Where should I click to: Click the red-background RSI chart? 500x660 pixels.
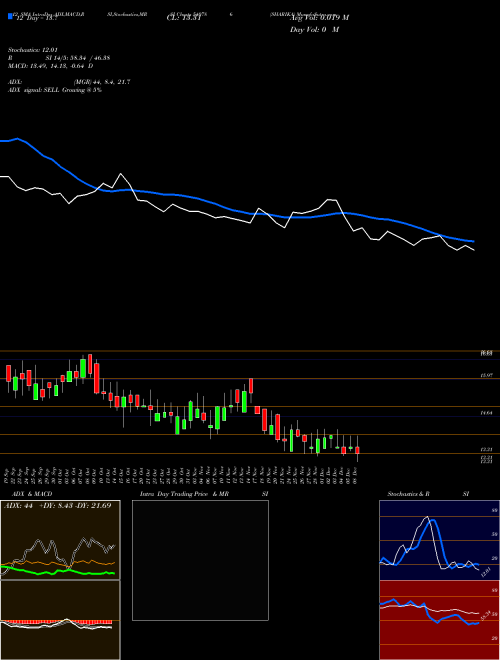(x=439, y=620)
